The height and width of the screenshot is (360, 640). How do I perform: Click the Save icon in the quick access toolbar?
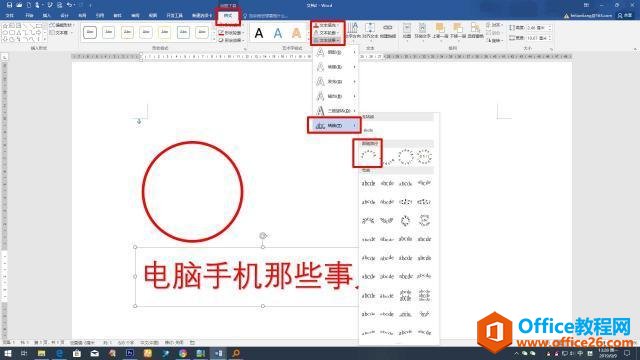pos(9,5)
